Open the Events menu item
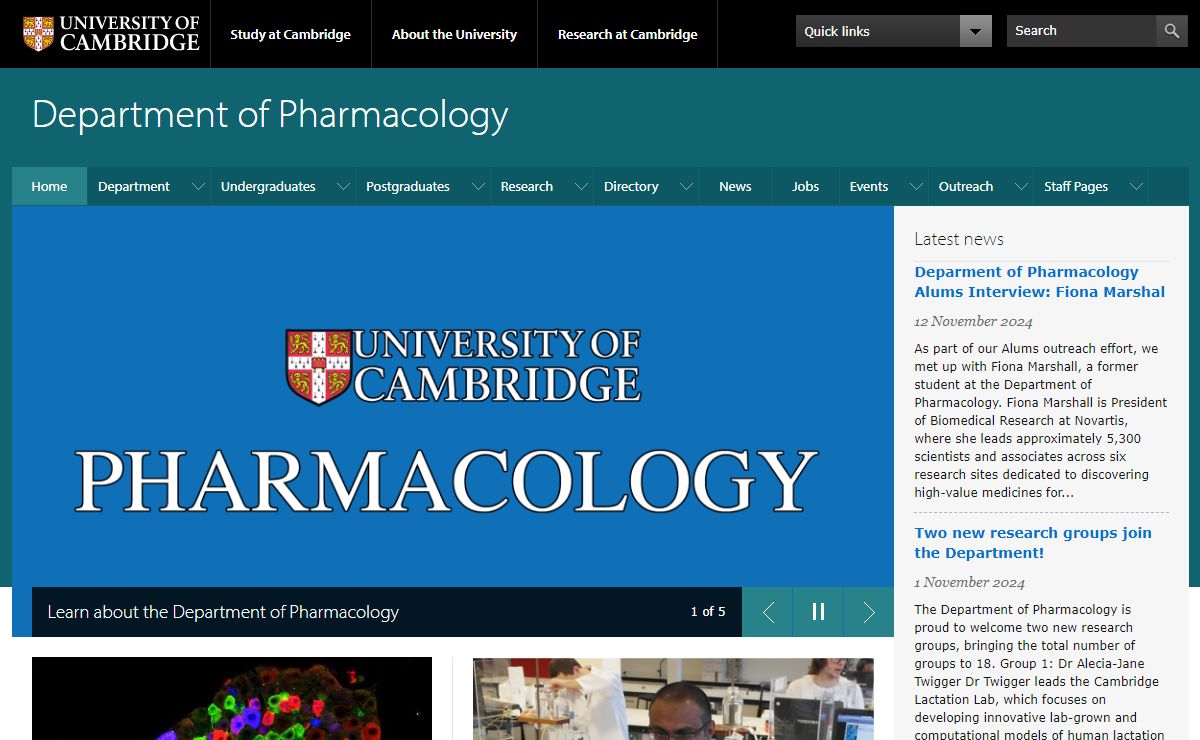 pyautogui.click(x=869, y=186)
